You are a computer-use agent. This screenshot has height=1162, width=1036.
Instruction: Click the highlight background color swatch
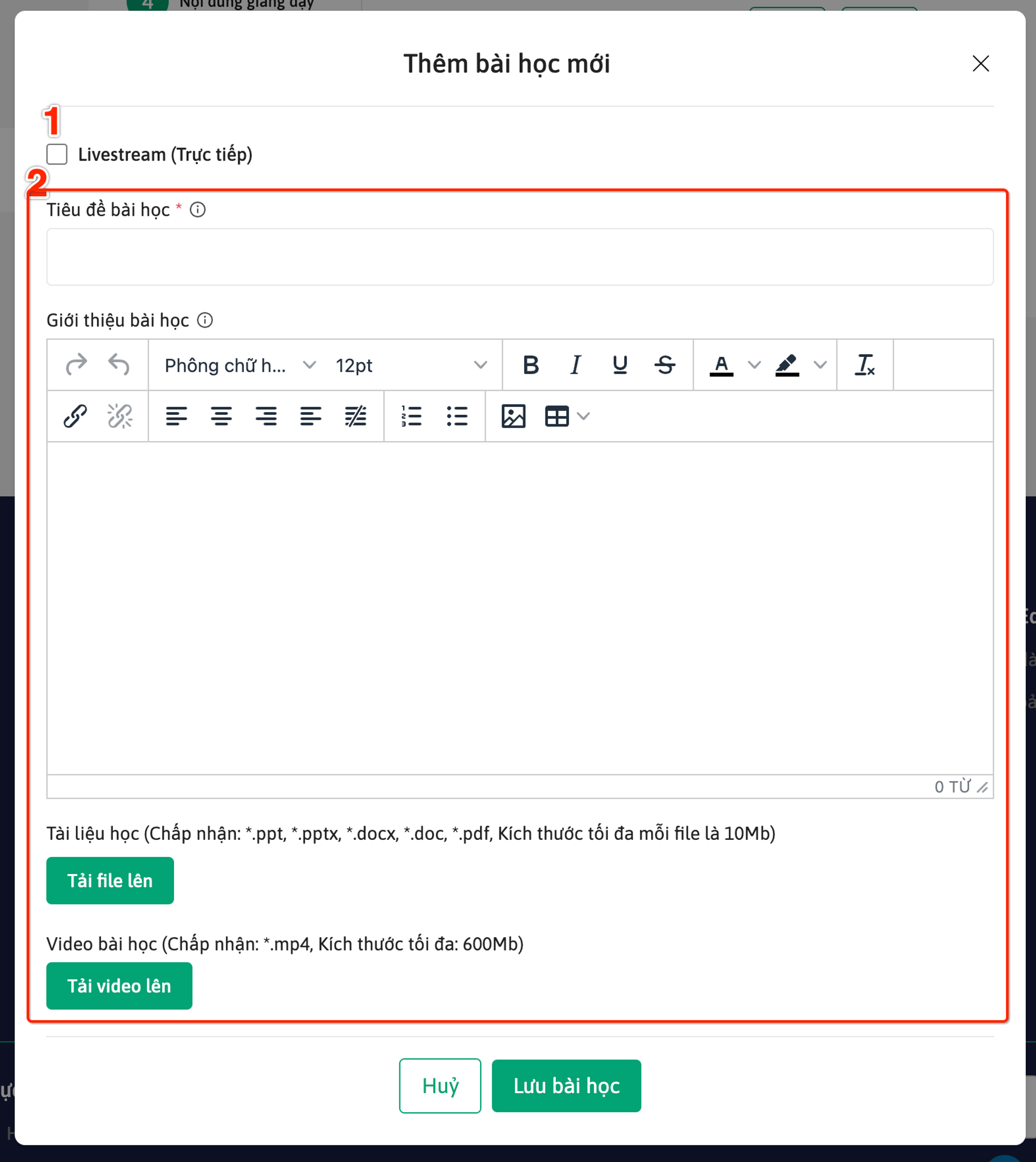click(787, 365)
